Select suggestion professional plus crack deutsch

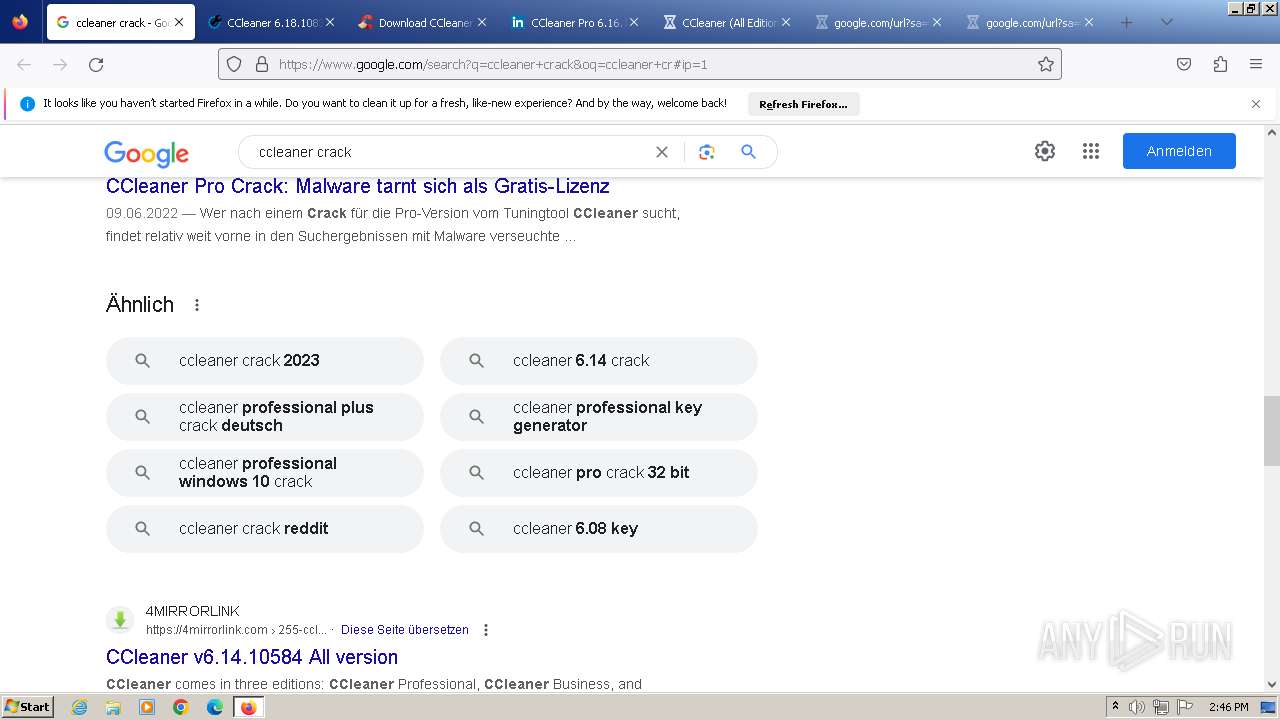click(x=265, y=417)
